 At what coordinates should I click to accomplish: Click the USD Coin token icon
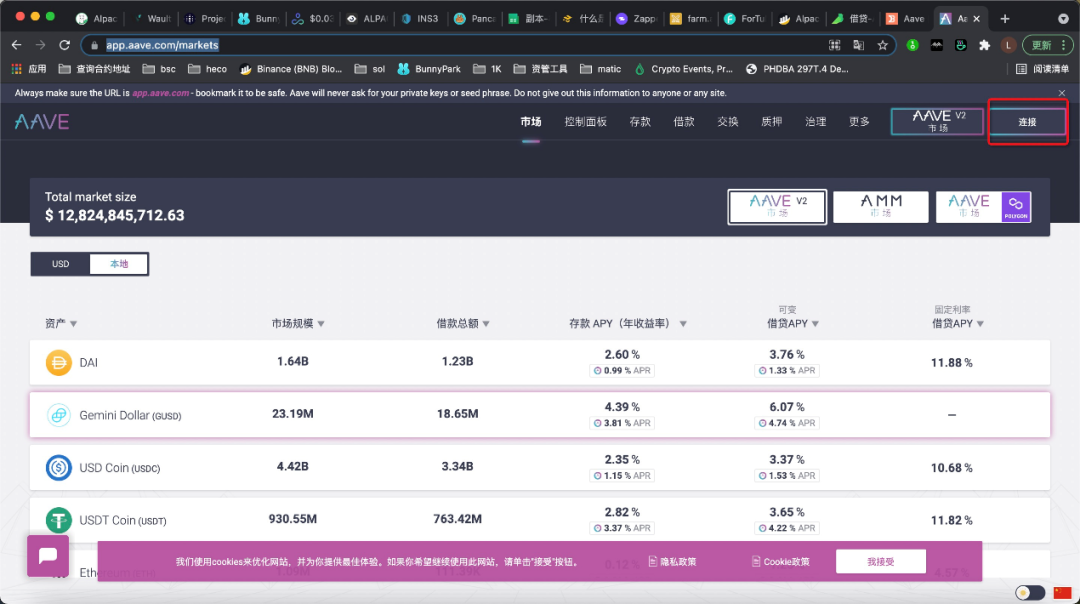(x=58, y=467)
